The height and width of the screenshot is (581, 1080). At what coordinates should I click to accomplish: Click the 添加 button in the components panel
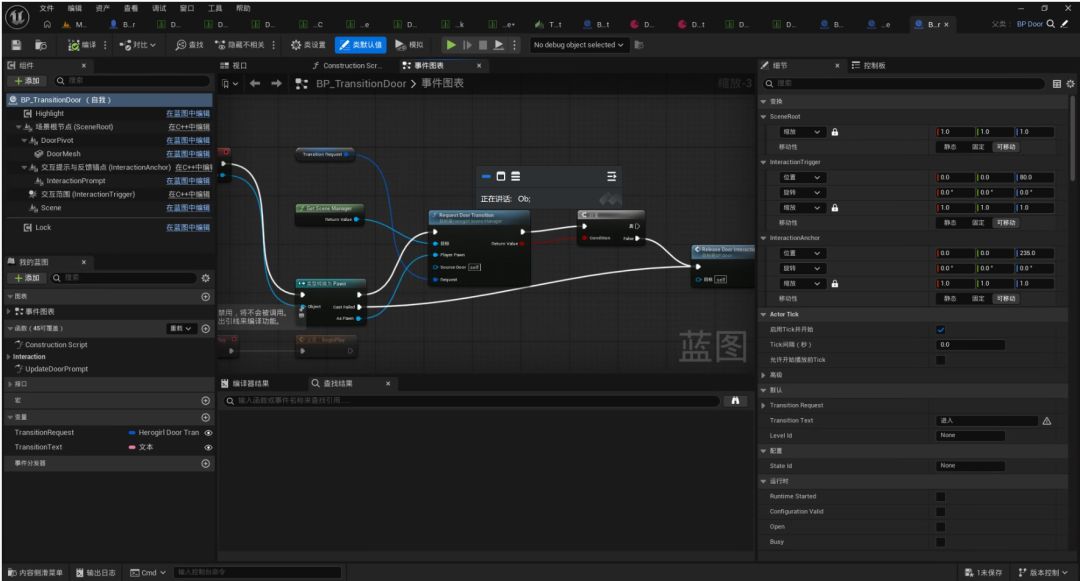click(x=27, y=81)
